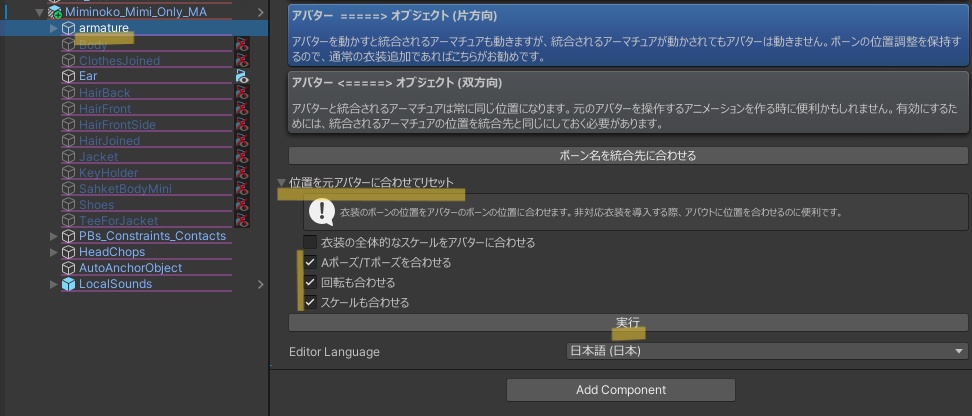Open Editor Language dropdown
972x416 pixels.
(x=767, y=351)
